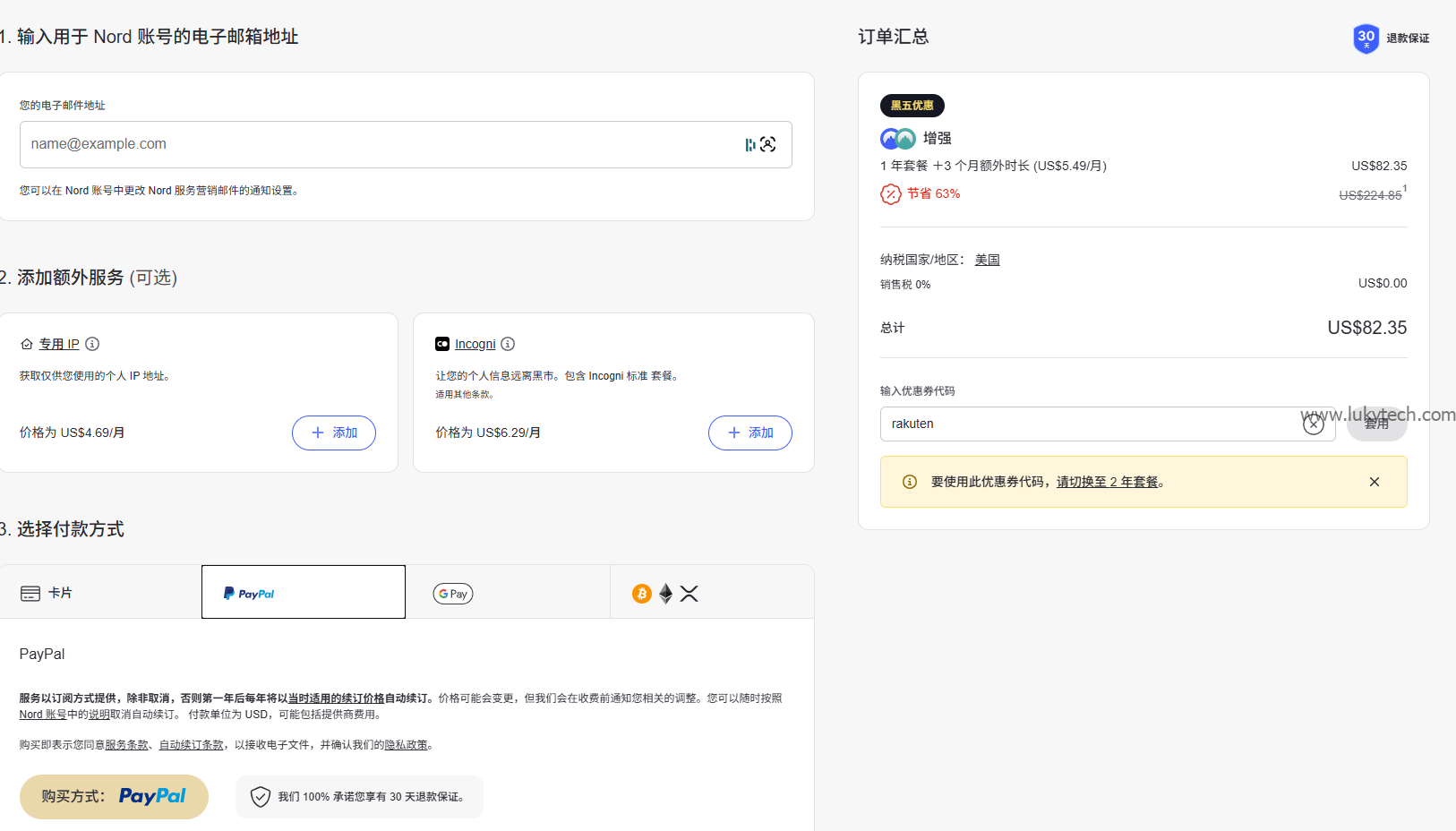Click the 套用 apply coupon button
Screen dimensions: 1456x831
1376,424
